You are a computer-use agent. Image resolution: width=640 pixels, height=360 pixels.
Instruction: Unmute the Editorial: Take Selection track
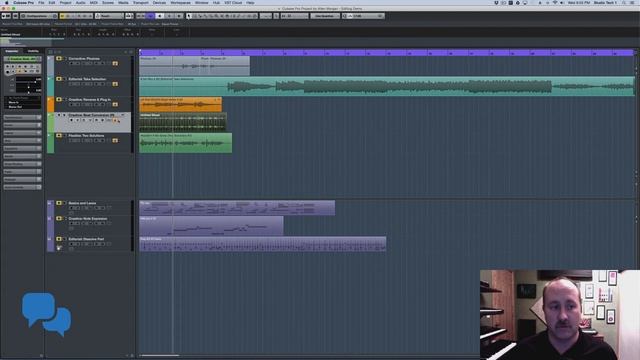tap(59, 79)
